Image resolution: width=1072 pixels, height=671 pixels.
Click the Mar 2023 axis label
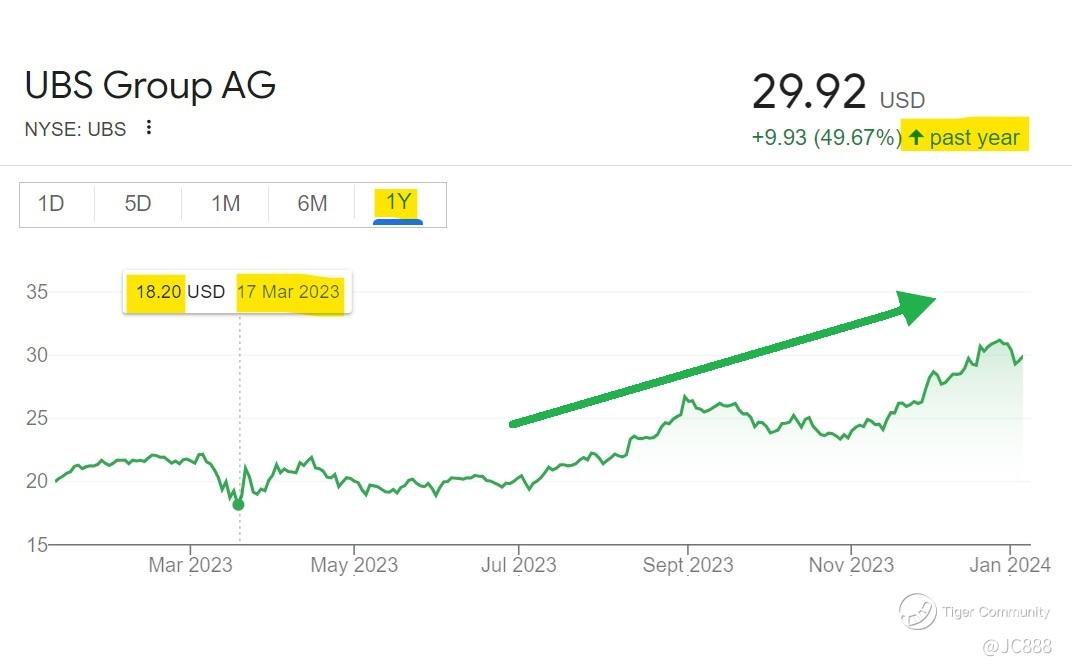[x=190, y=565]
